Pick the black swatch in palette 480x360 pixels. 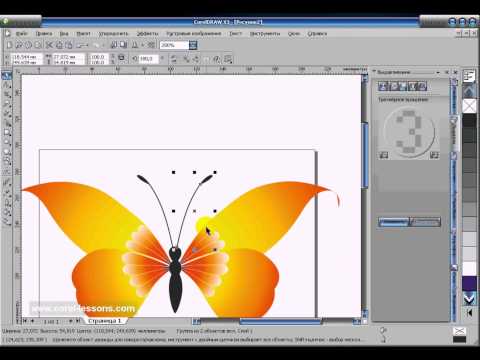click(469, 120)
